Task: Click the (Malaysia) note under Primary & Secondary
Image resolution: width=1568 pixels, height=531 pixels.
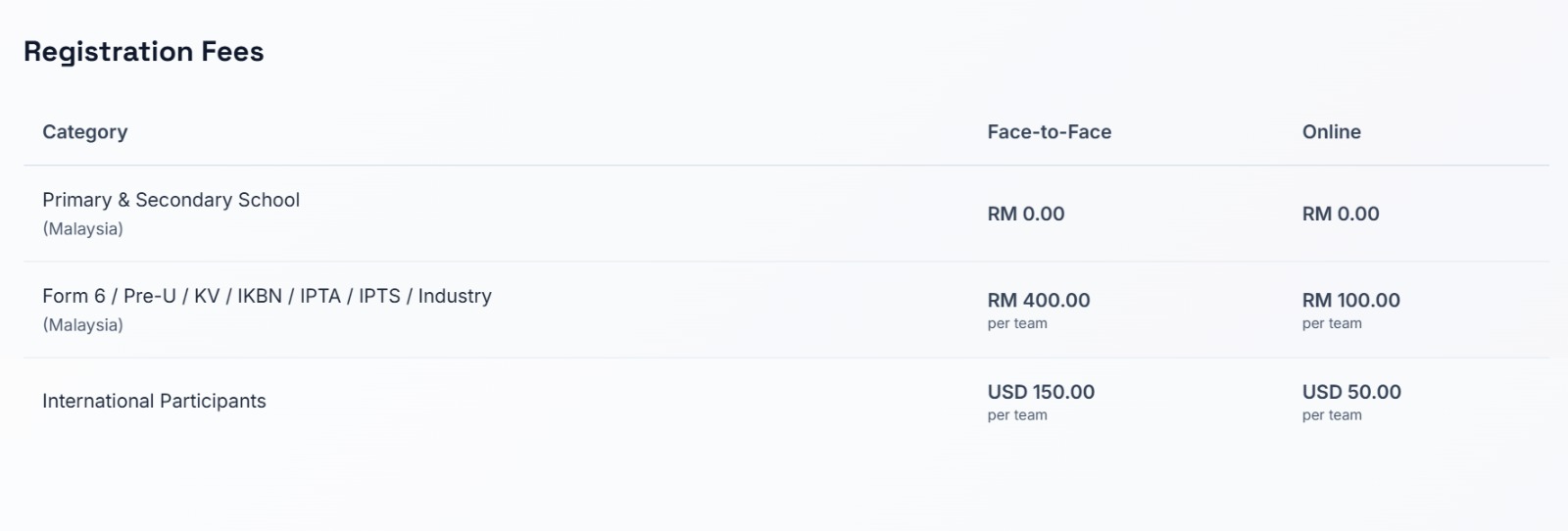Action: (x=82, y=228)
